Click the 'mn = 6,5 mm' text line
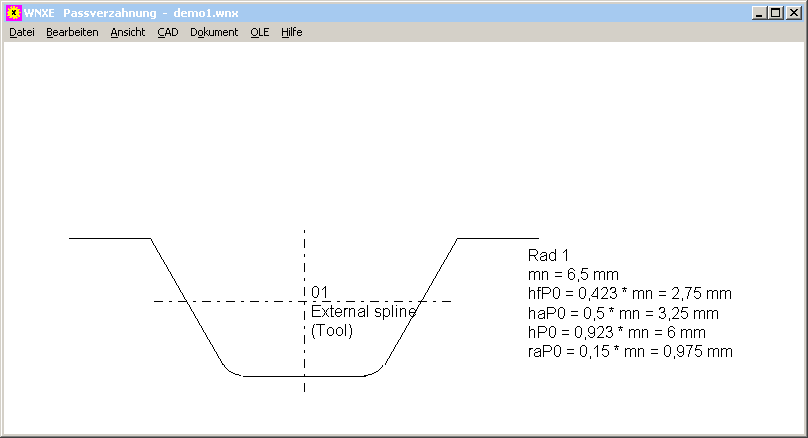The width and height of the screenshot is (808, 438). [573, 274]
